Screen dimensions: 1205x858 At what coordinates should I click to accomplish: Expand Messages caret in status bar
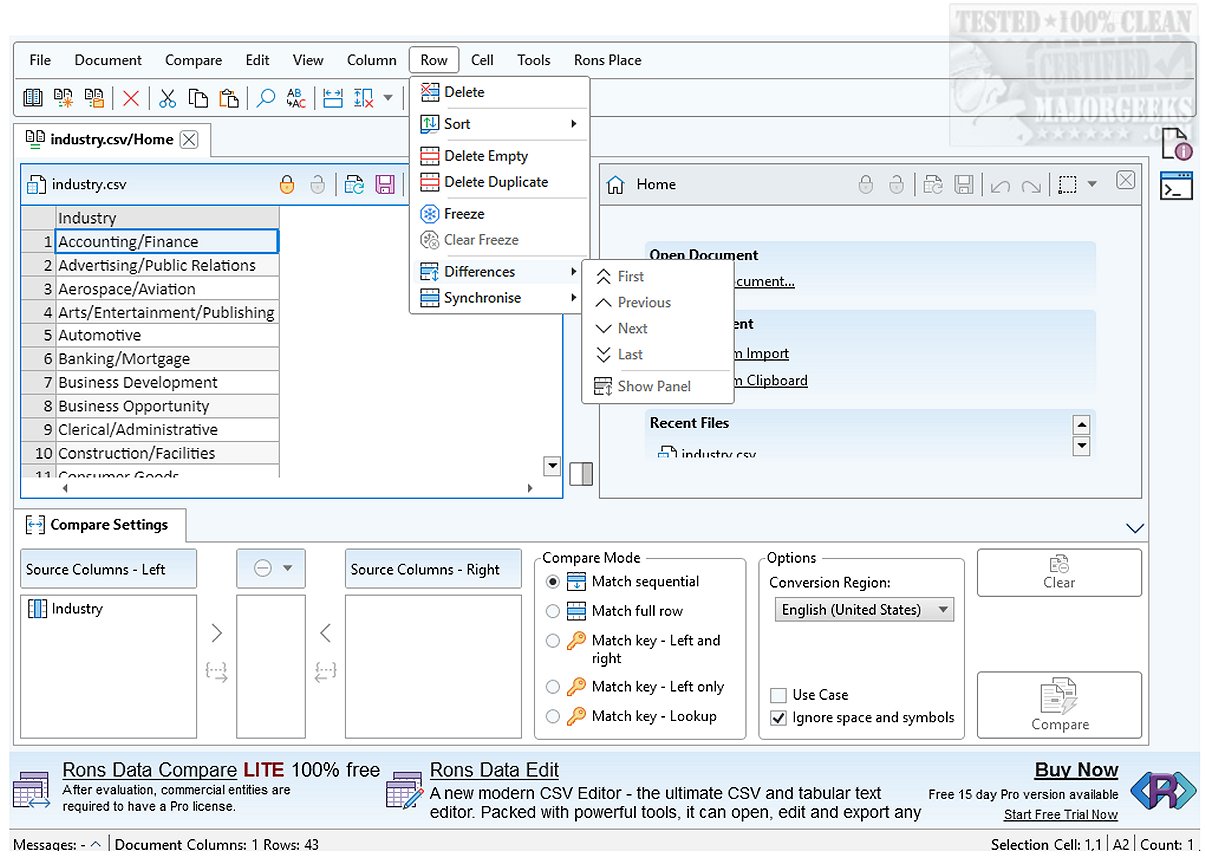[95, 845]
